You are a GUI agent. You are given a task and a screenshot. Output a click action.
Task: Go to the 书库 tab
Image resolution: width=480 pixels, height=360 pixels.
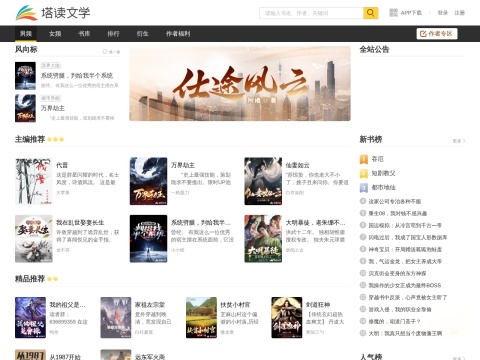pyautogui.click(x=84, y=33)
